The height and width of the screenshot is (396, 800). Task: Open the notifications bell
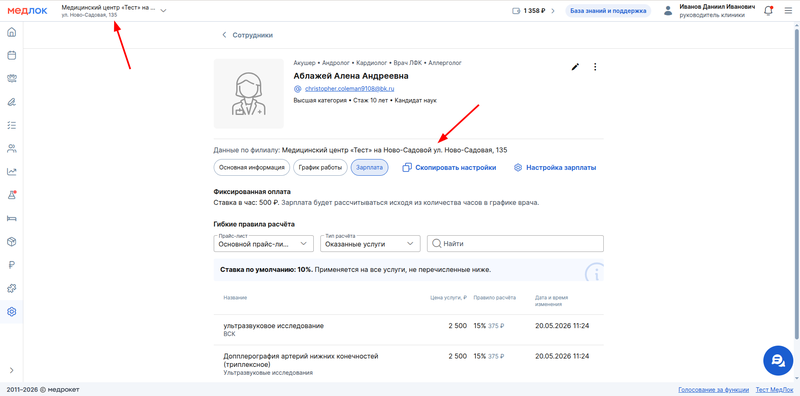tap(768, 11)
